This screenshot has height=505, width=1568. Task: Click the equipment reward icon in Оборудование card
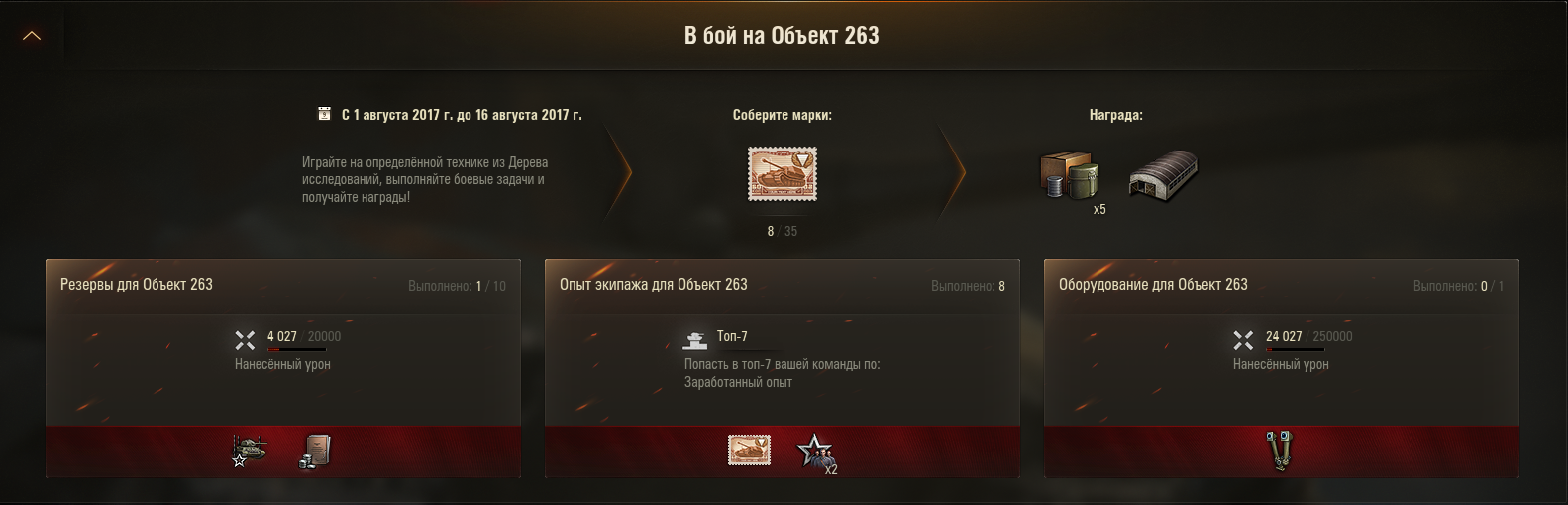tap(1281, 451)
